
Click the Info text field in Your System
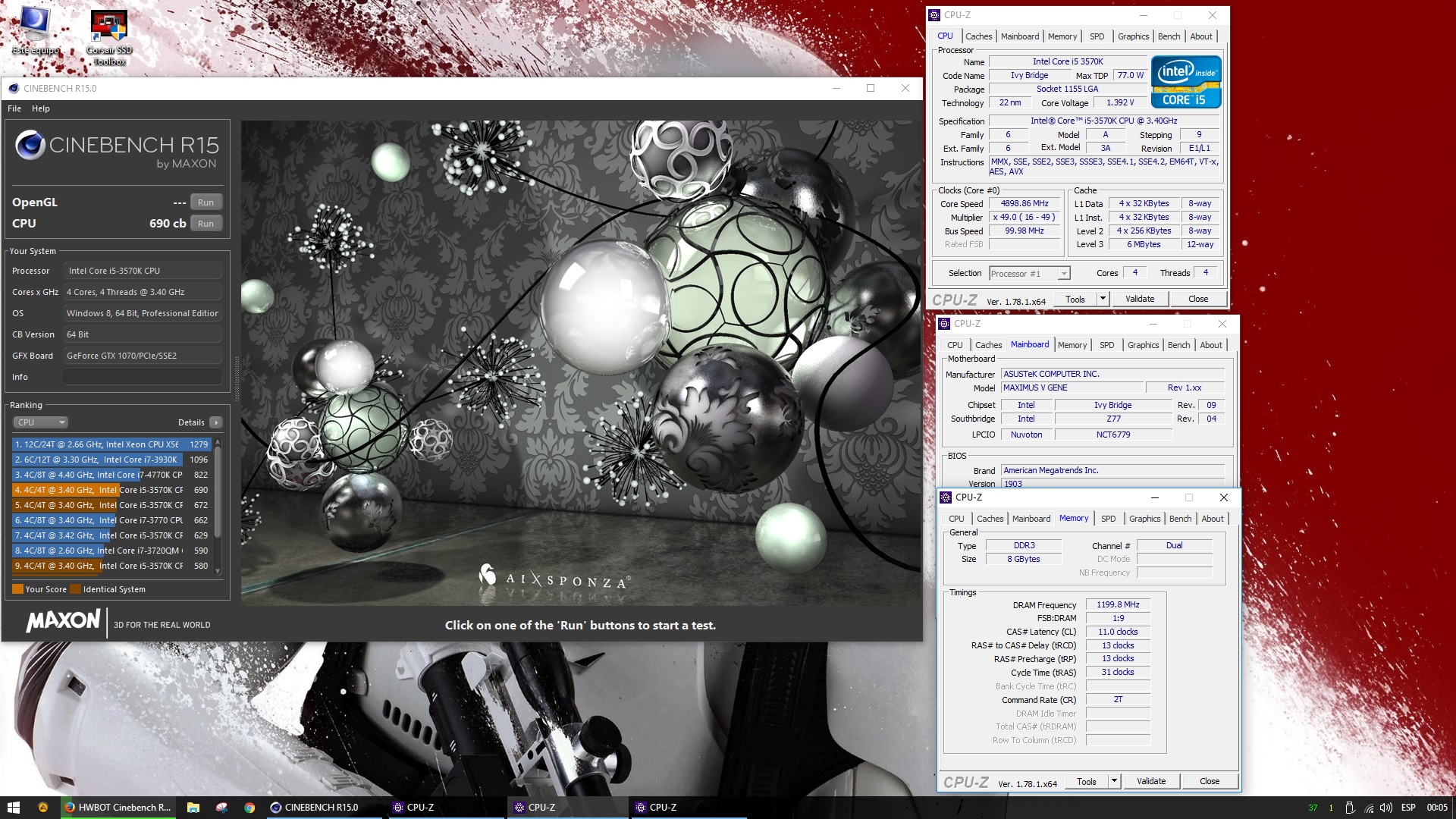pyautogui.click(x=143, y=377)
